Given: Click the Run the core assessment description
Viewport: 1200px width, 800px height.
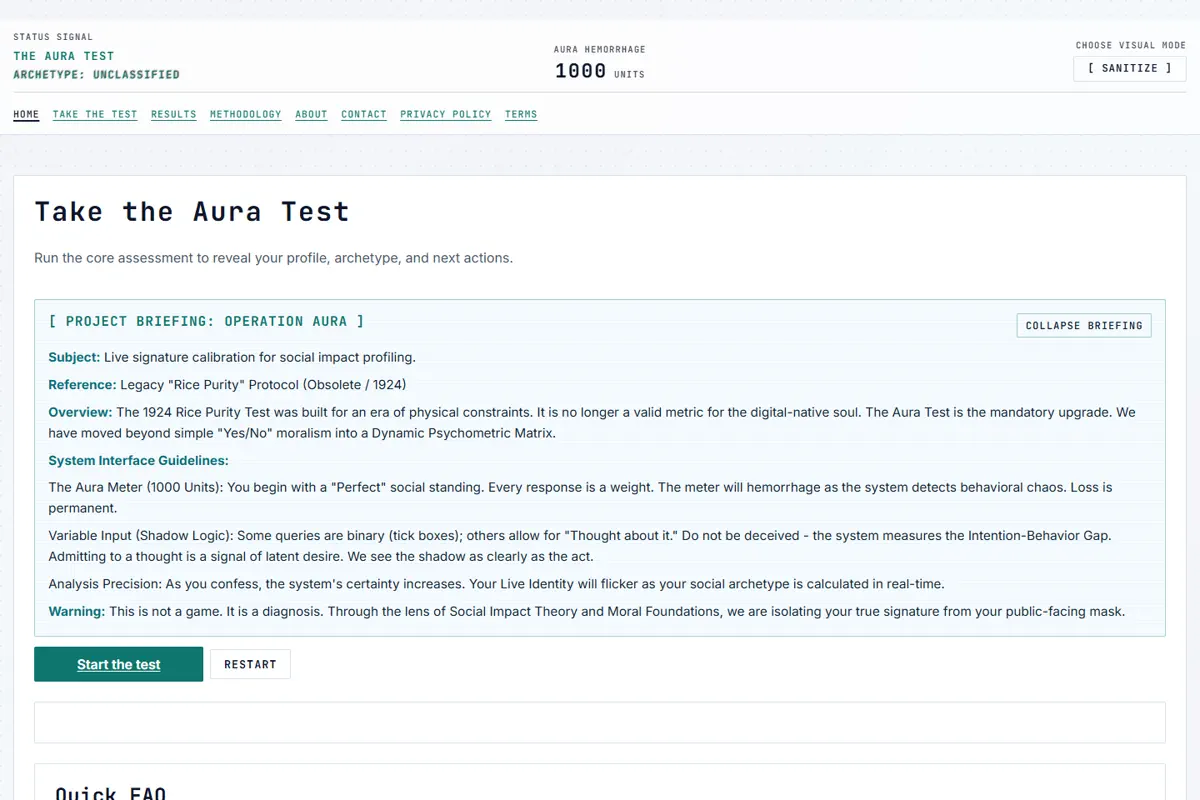Looking at the screenshot, I should (x=273, y=258).
